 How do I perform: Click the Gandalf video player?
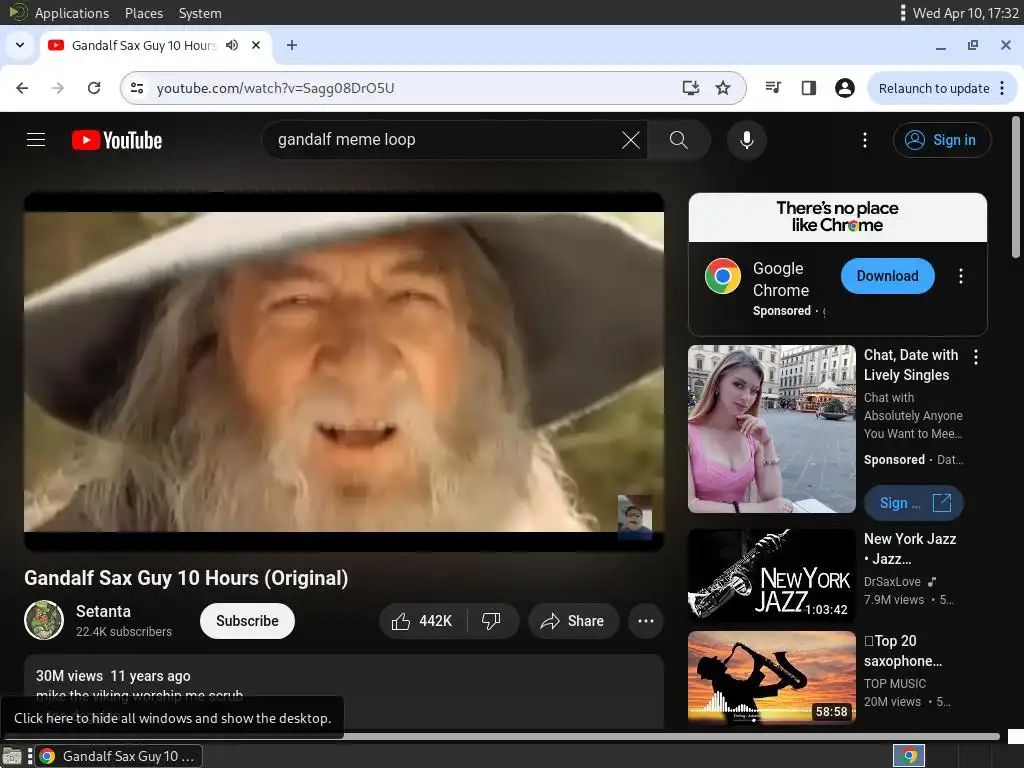tap(344, 372)
